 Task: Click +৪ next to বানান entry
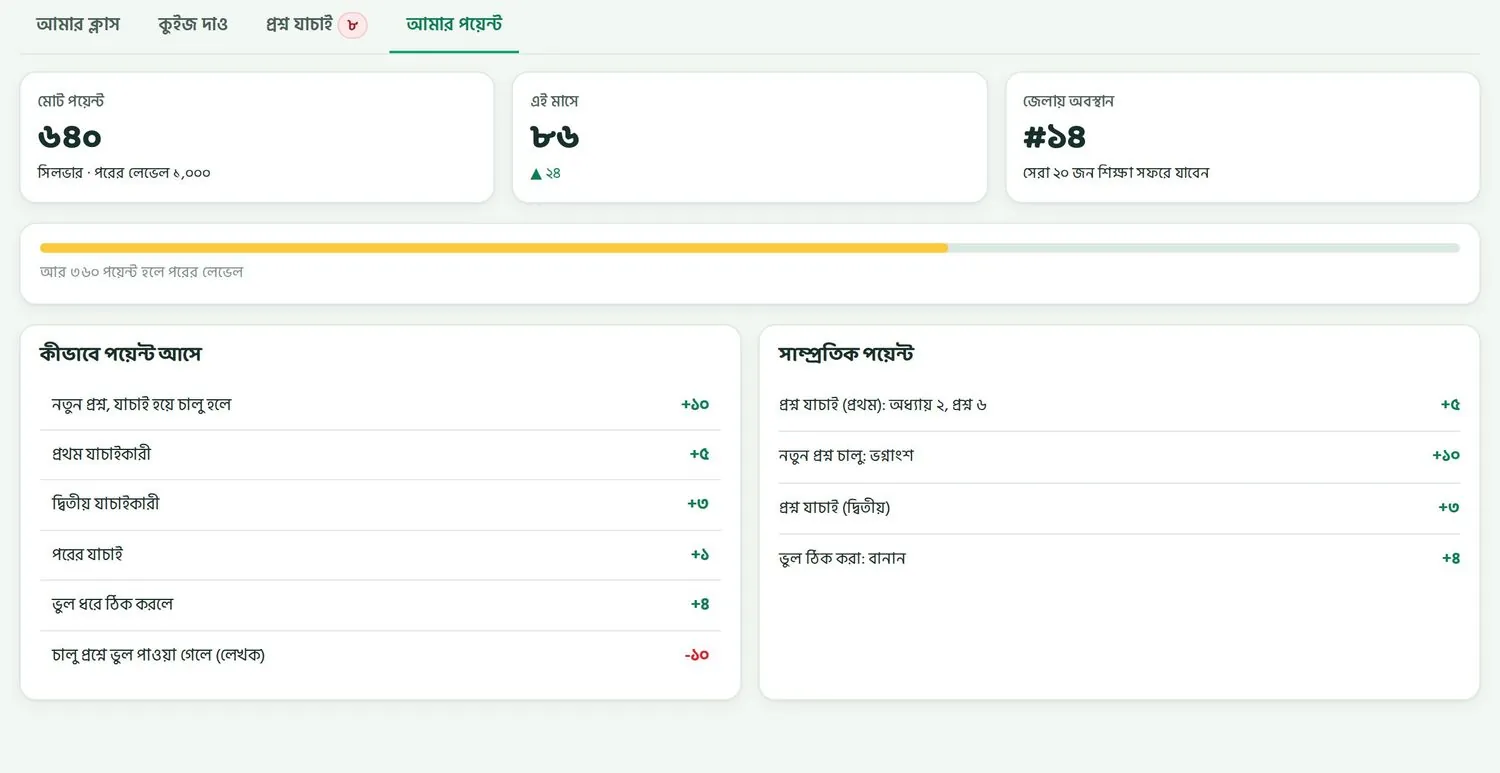point(1451,559)
